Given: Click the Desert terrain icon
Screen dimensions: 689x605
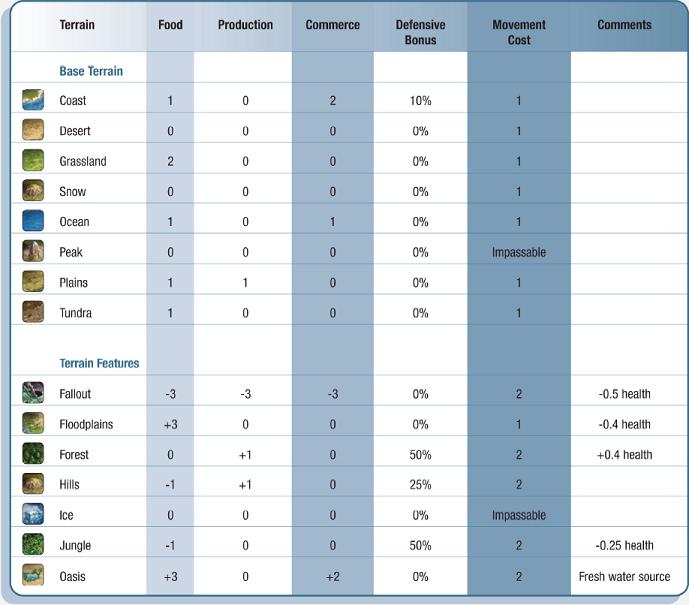Looking at the screenshot, I should [x=33, y=130].
